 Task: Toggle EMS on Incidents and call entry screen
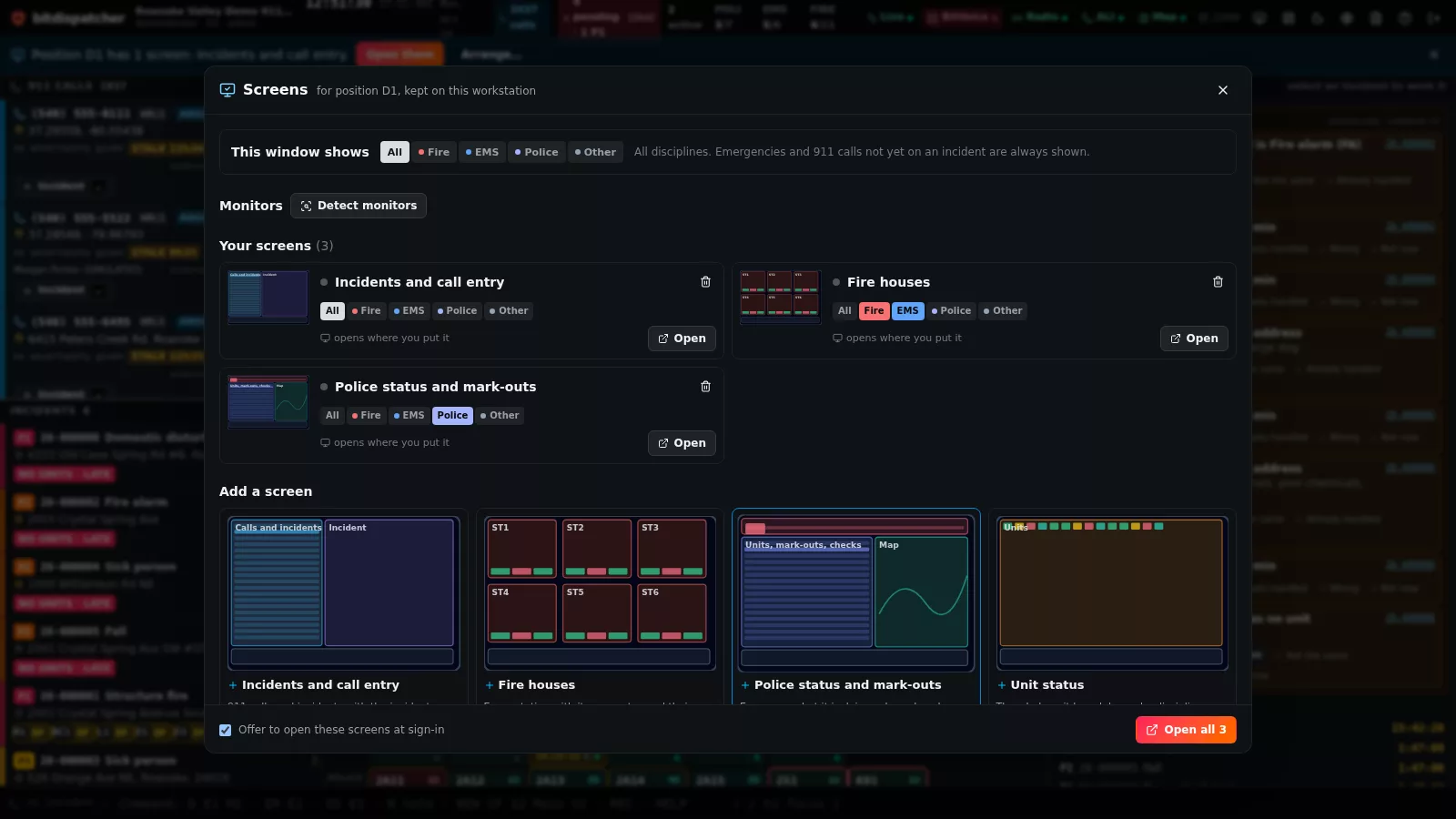(x=409, y=311)
